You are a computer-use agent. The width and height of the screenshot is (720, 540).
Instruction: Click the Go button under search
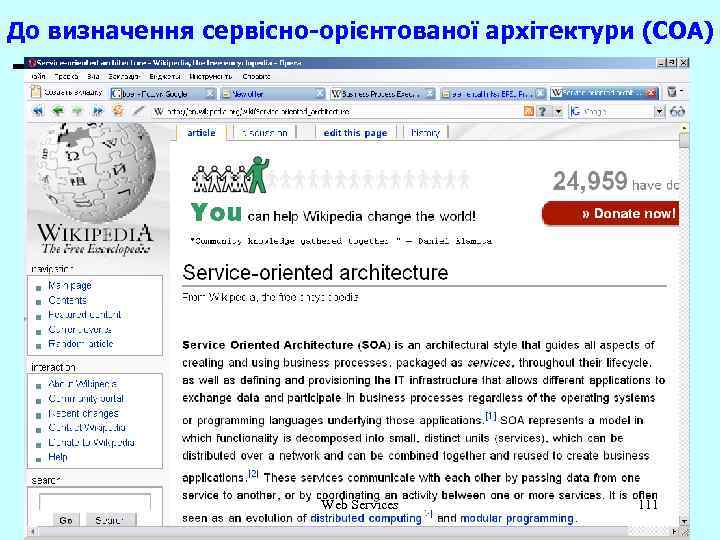66,520
